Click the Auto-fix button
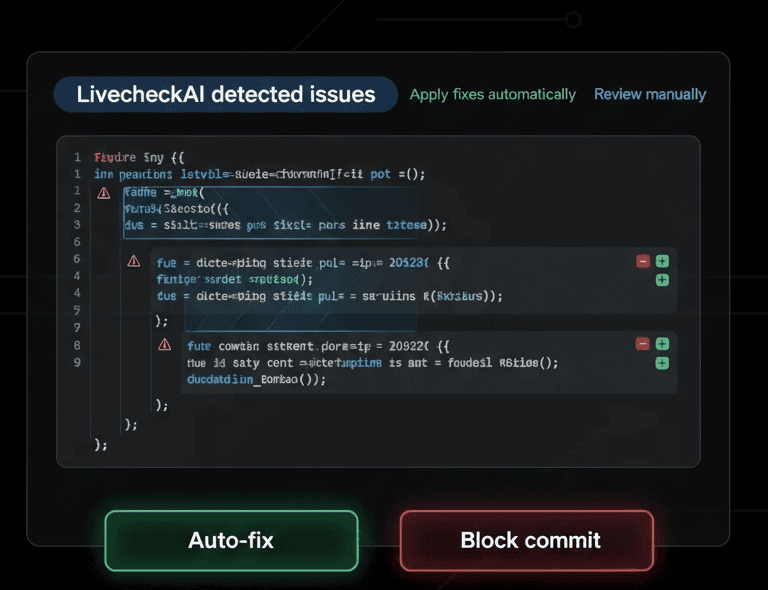The image size is (768, 590). pyautogui.click(x=231, y=541)
